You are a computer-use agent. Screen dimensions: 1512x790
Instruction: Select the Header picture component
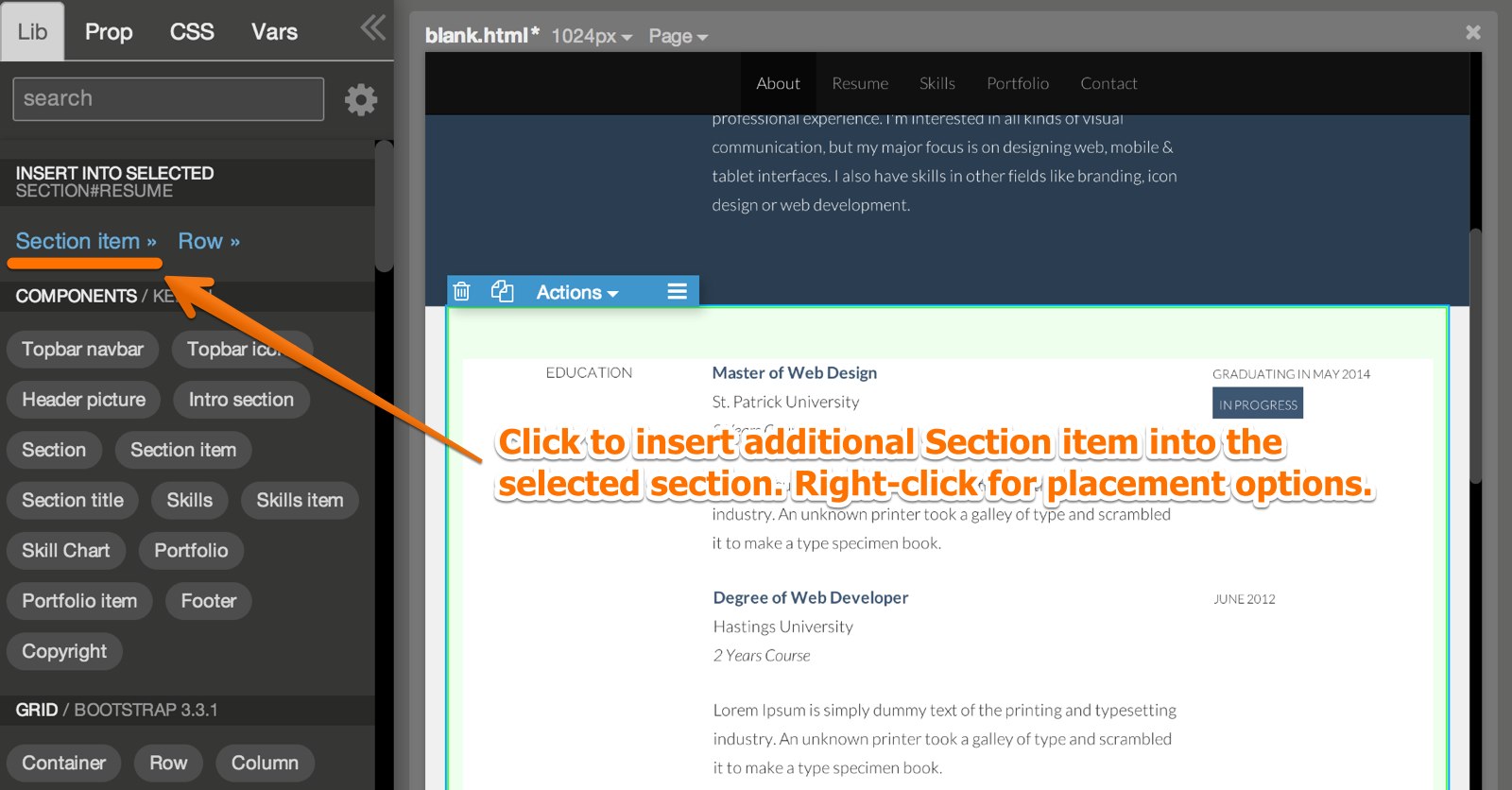pyautogui.click(x=83, y=400)
